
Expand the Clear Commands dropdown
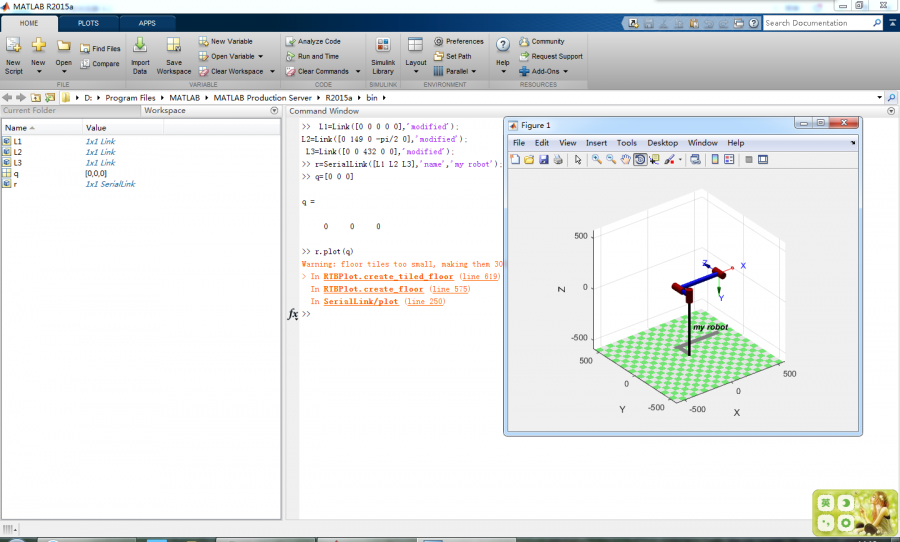[x=357, y=72]
